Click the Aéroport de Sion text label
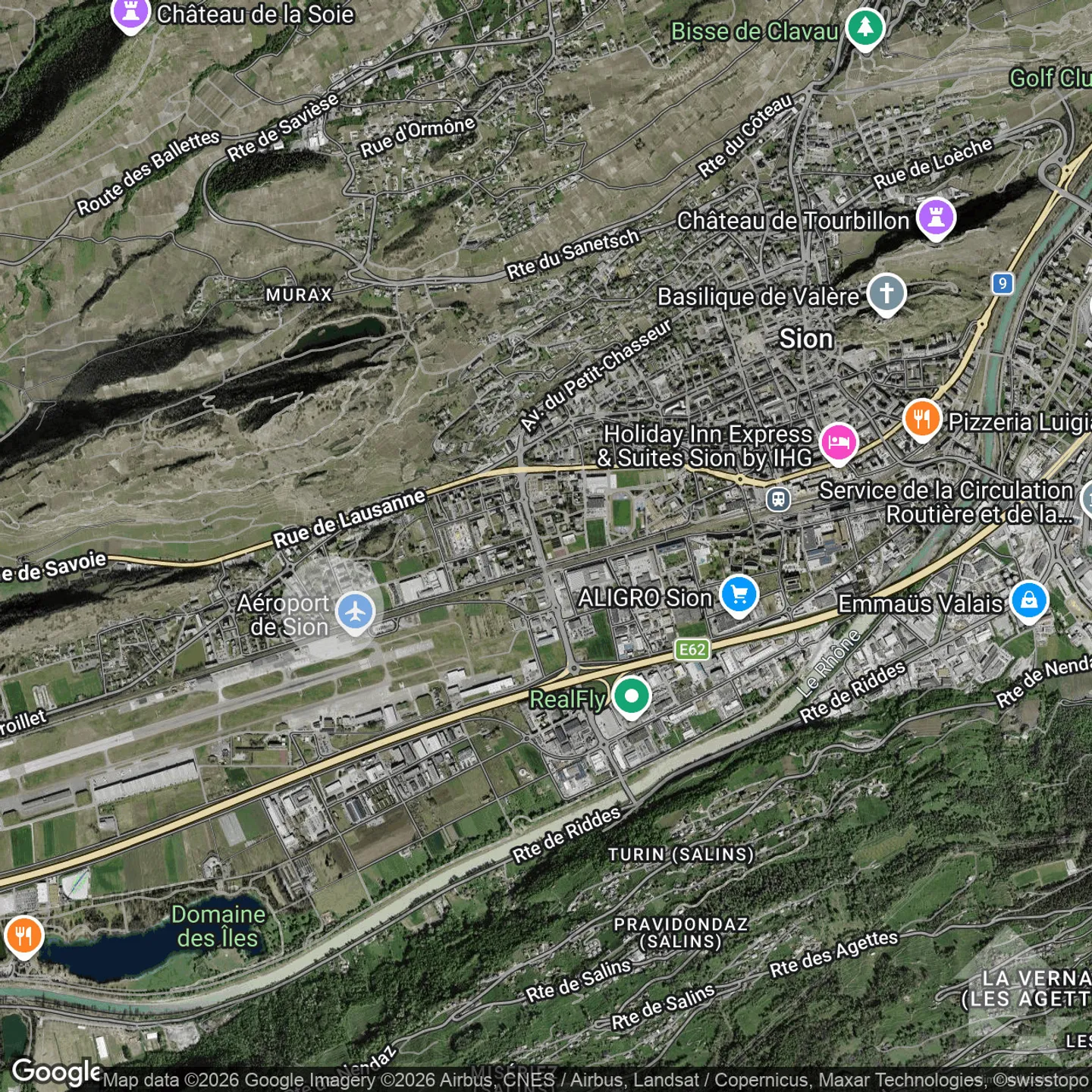This screenshot has height=1092, width=1092. click(x=283, y=615)
